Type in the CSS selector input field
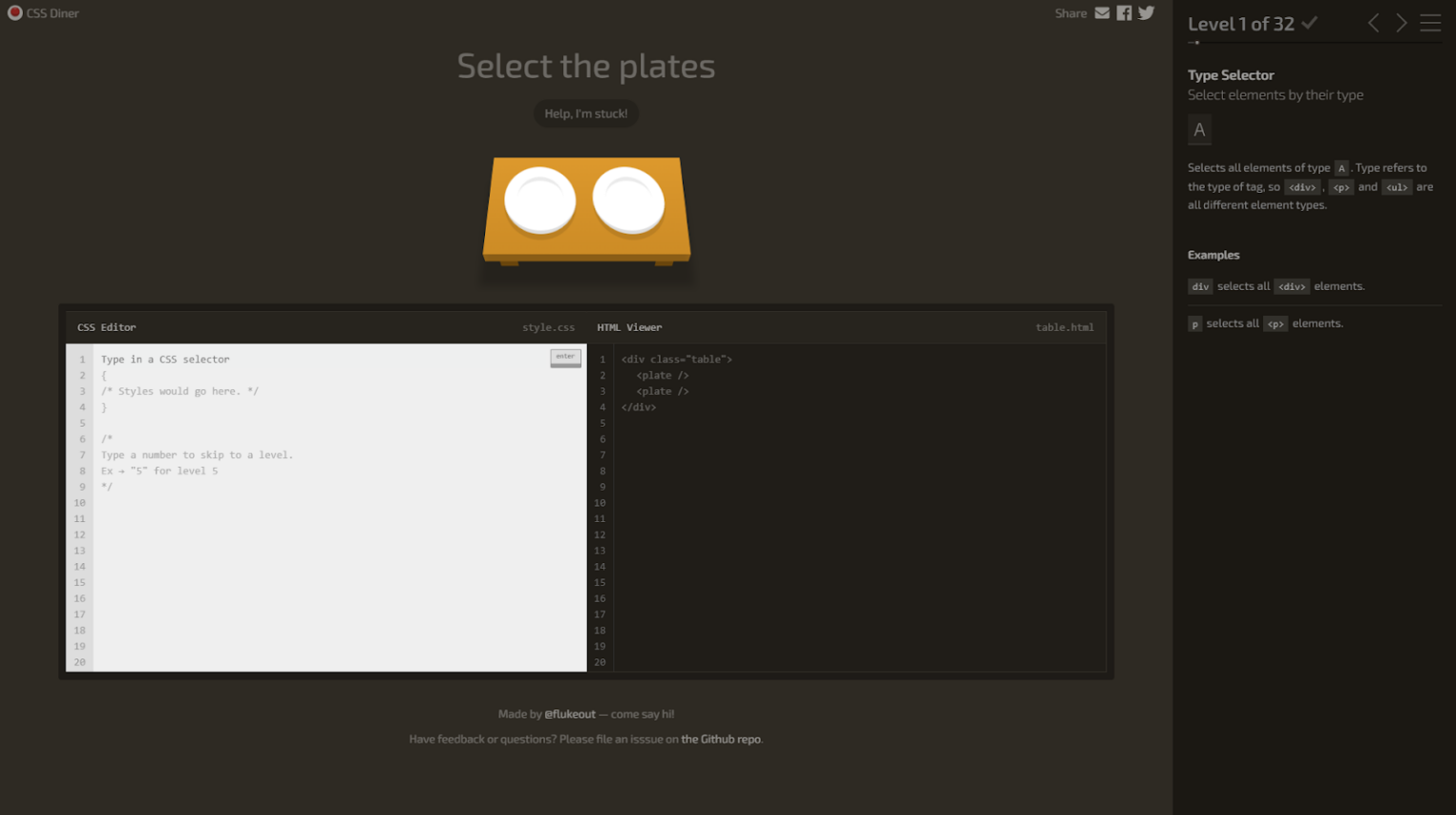This screenshot has width=1456, height=815. tap(315, 360)
